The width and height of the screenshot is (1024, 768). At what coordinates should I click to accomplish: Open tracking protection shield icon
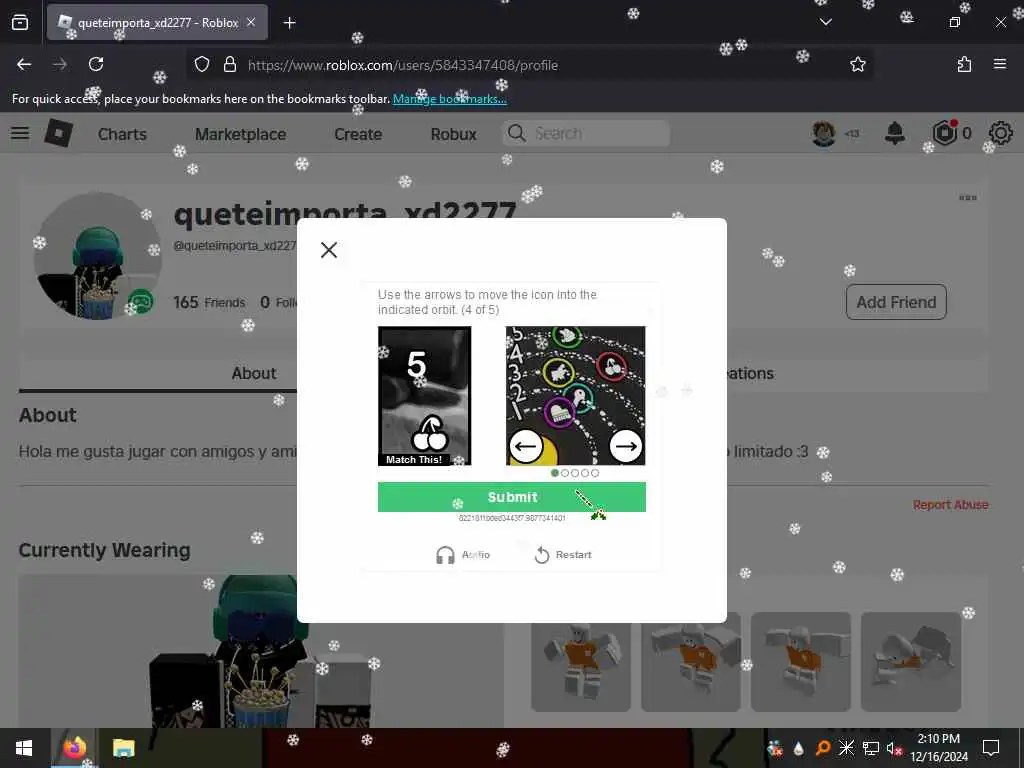click(202, 64)
